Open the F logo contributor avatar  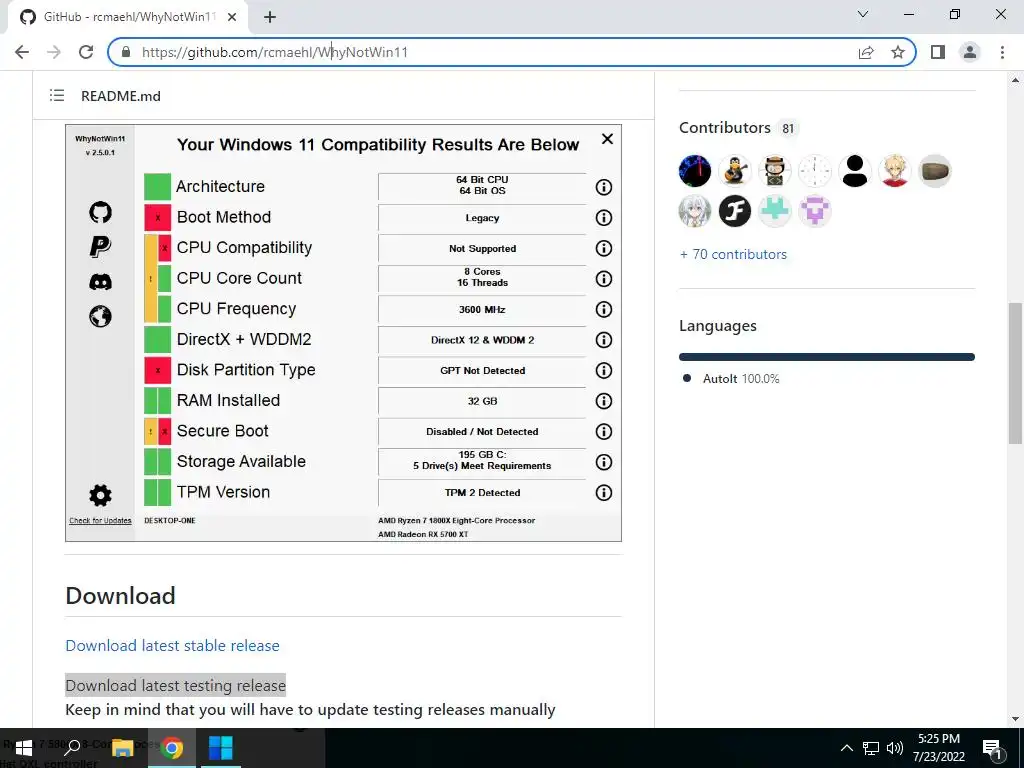[735, 211]
